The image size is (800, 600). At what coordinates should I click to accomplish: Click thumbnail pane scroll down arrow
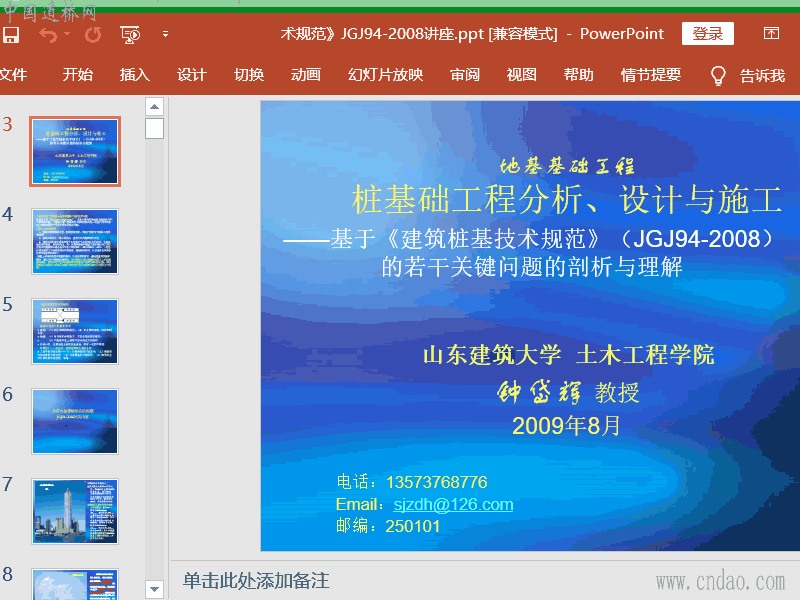pos(154,589)
